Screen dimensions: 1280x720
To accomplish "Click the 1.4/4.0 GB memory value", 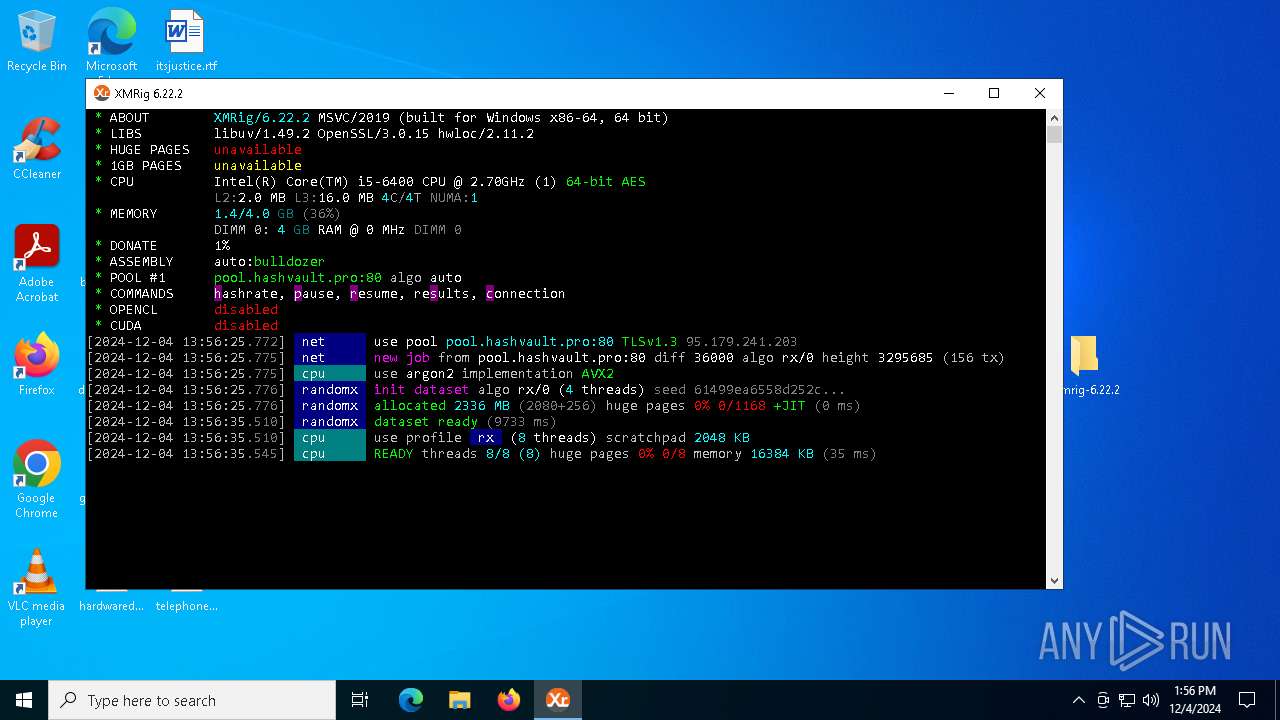I will tap(254, 214).
